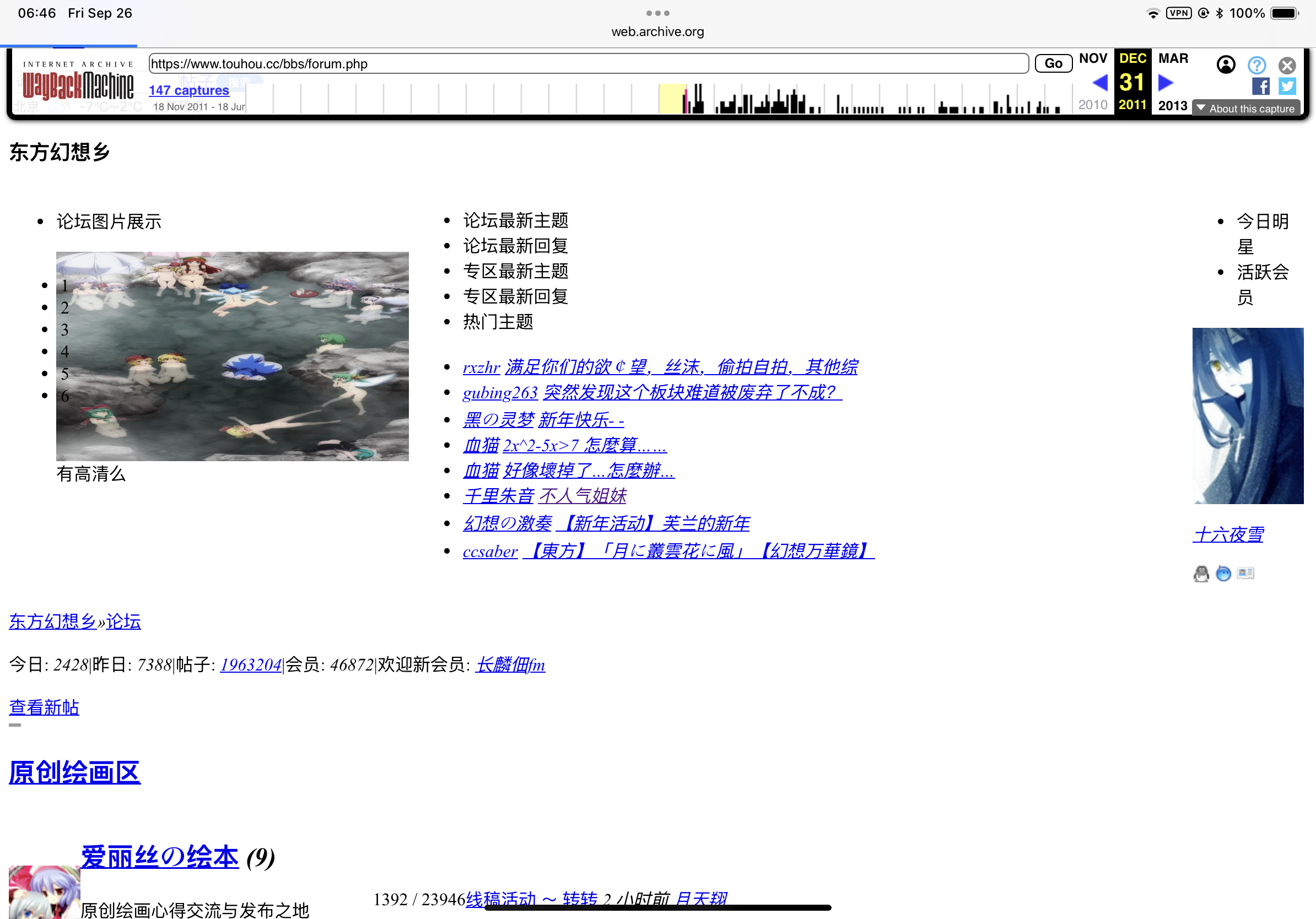Share capture on Facebook

pyautogui.click(x=1260, y=87)
